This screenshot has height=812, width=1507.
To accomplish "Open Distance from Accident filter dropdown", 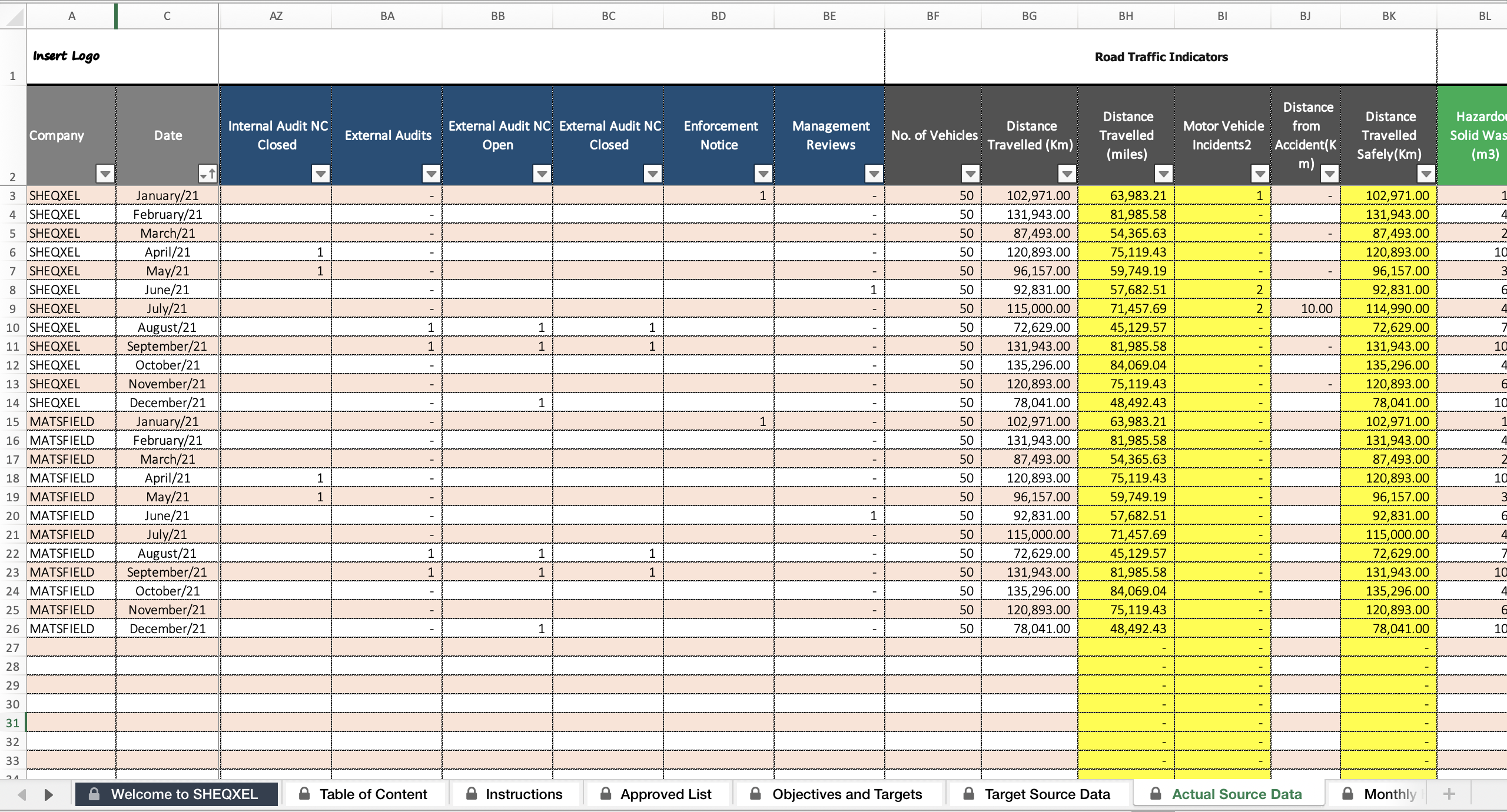I will tap(1330, 174).
